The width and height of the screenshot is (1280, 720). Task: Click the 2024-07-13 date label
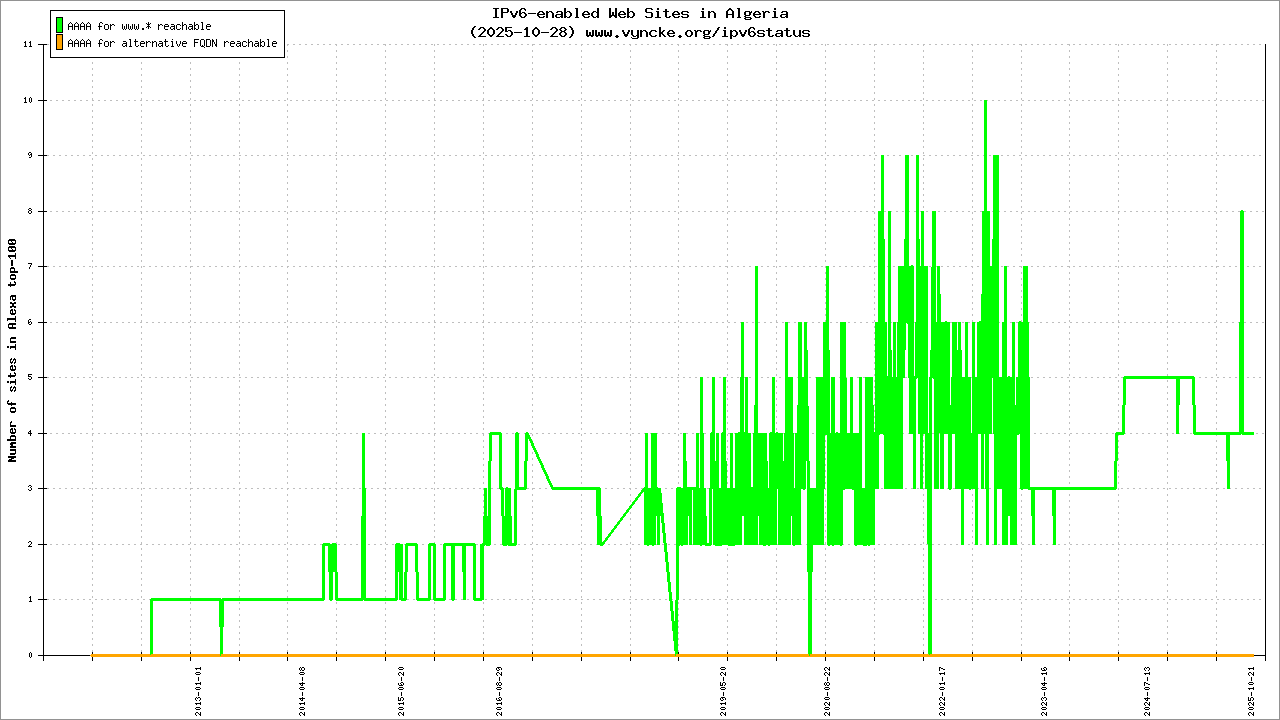(x=1147, y=687)
